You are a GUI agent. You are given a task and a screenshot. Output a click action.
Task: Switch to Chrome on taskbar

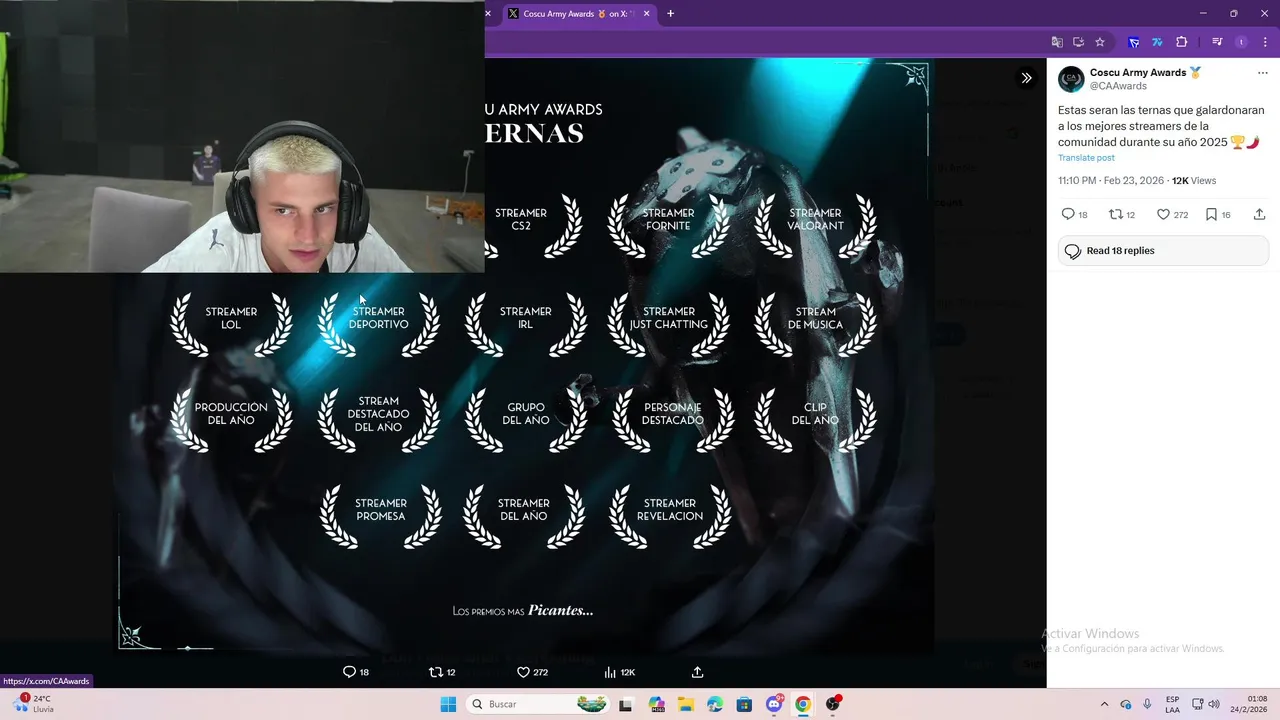click(x=803, y=704)
